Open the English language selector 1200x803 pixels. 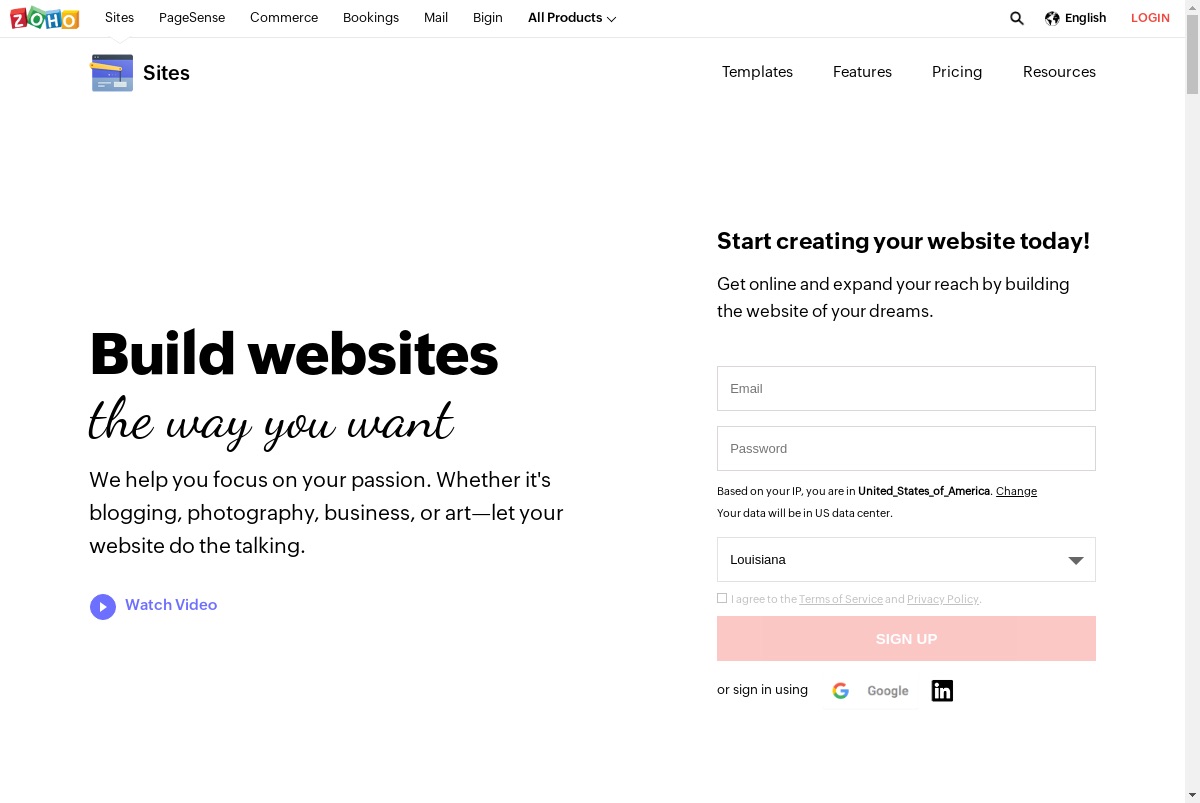1085,18
